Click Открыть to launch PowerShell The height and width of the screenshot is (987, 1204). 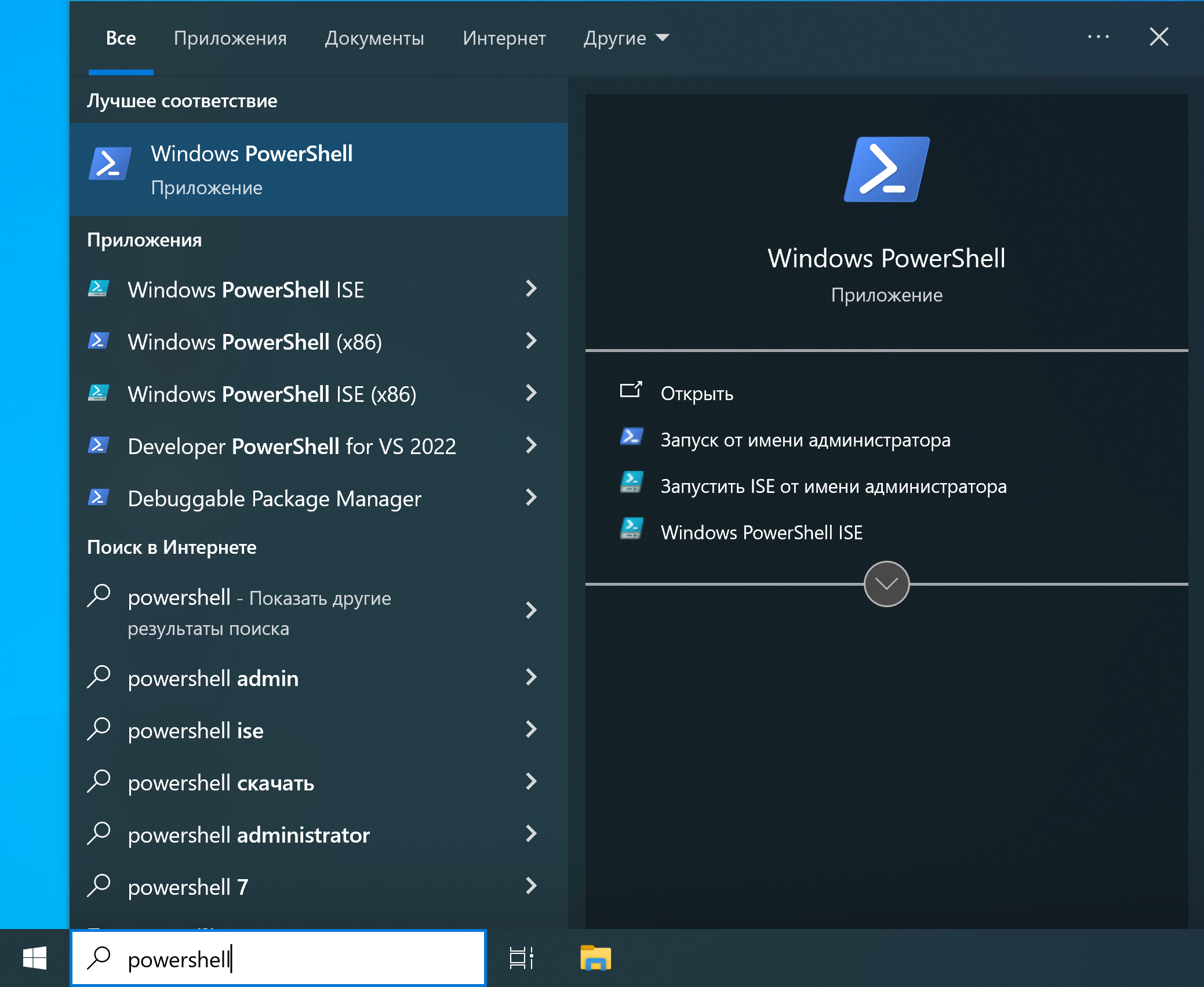697,393
